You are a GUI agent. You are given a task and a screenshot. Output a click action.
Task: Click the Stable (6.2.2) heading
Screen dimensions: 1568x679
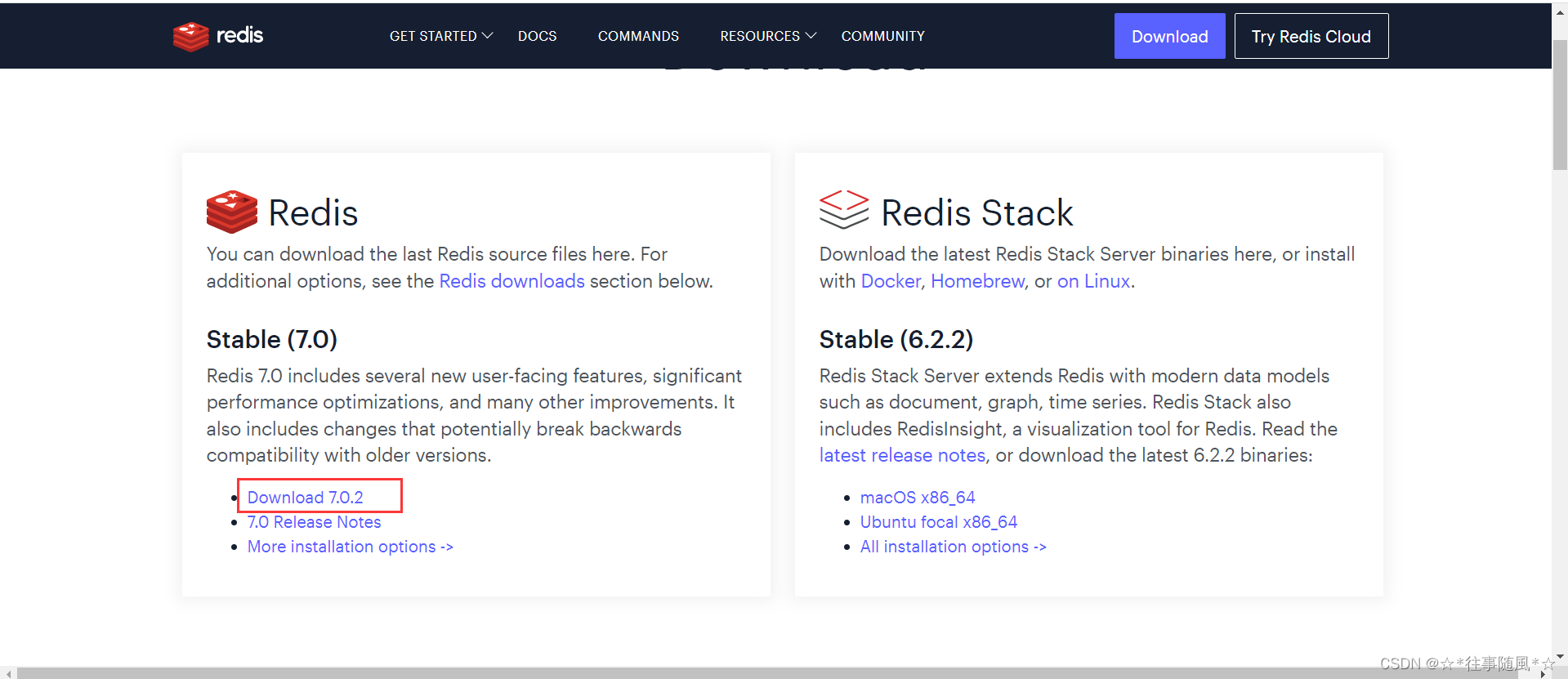point(896,339)
